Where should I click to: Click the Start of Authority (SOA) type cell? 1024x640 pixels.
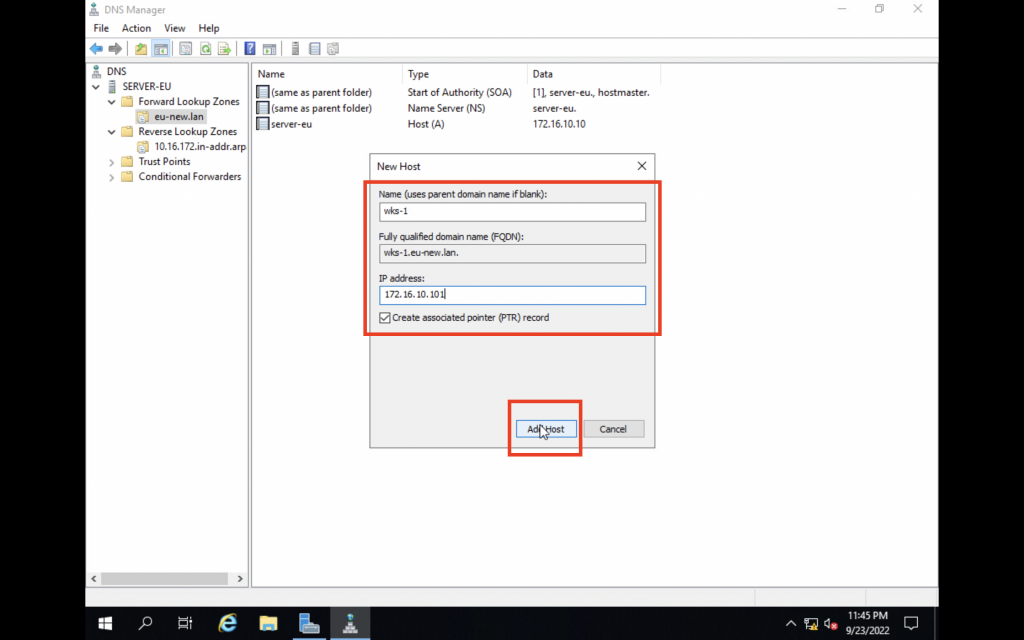tap(460, 93)
